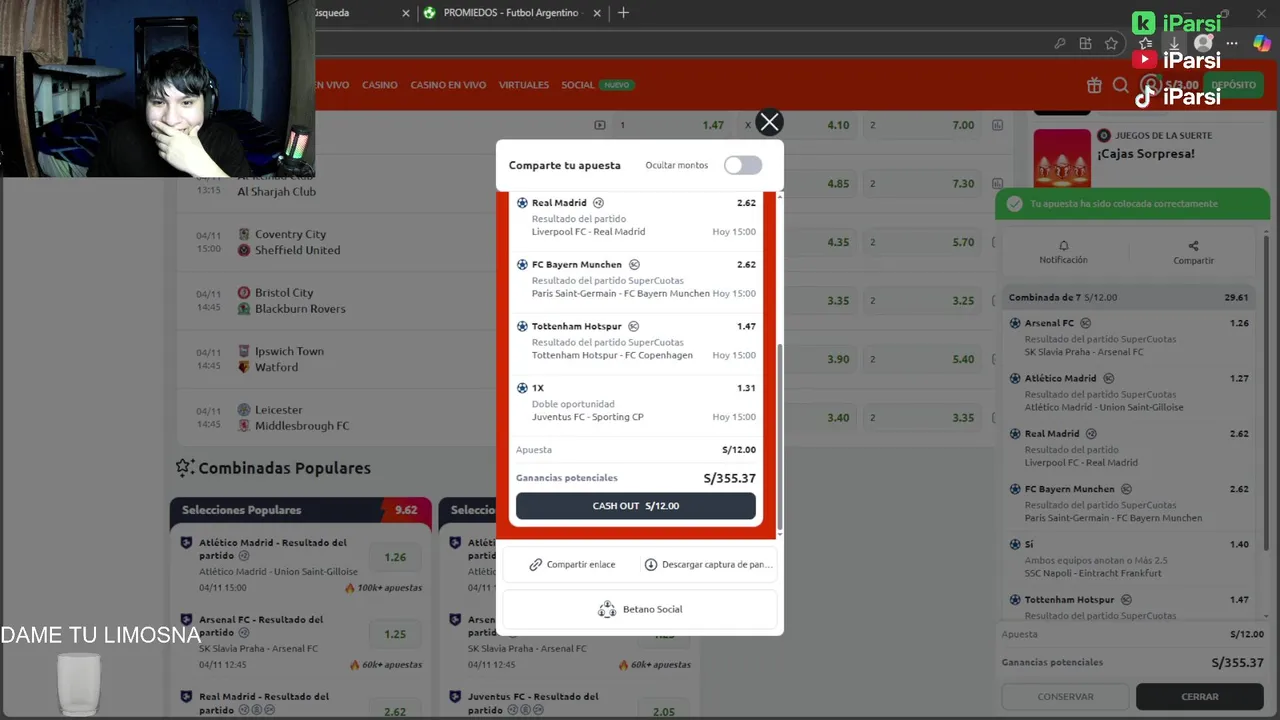Viewport: 1280px width, 720px height.
Task: Download the bet slip screenshot capture
Action: click(x=709, y=564)
